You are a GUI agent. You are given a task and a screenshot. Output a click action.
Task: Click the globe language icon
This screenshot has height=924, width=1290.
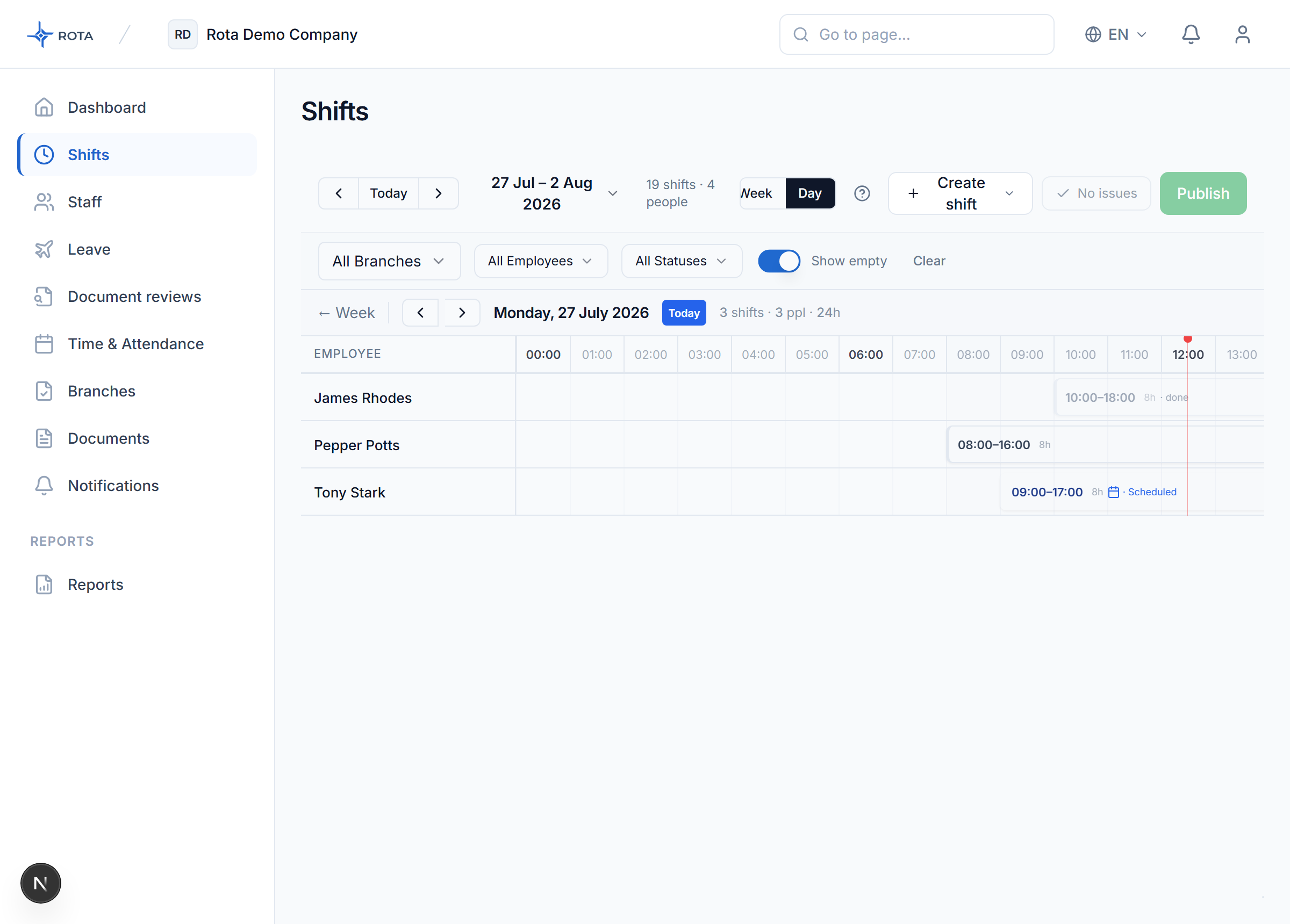click(1093, 35)
